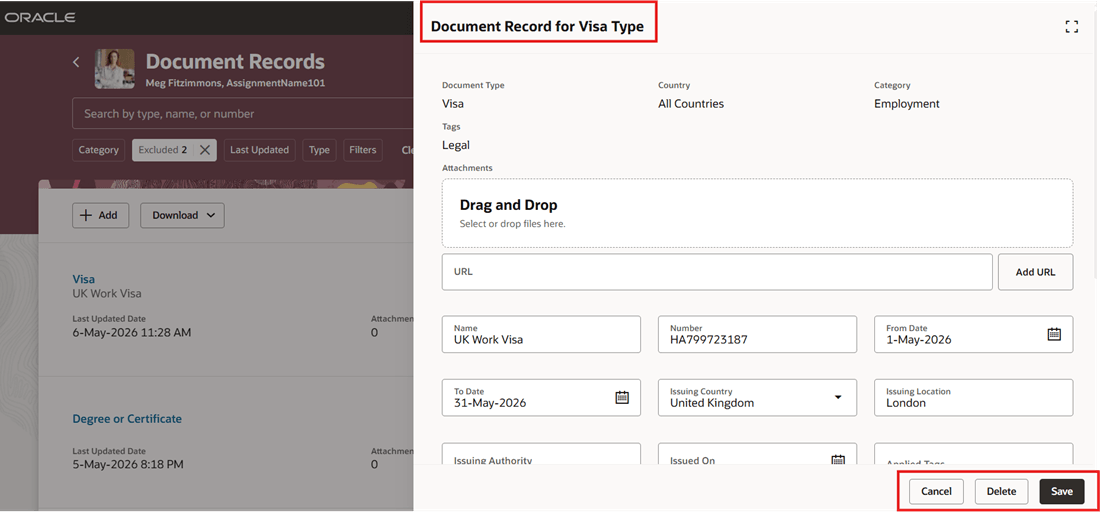Image resolution: width=1100 pixels, height=512 pixels.
Task: Delete this visa document record
Action: 1001,492
